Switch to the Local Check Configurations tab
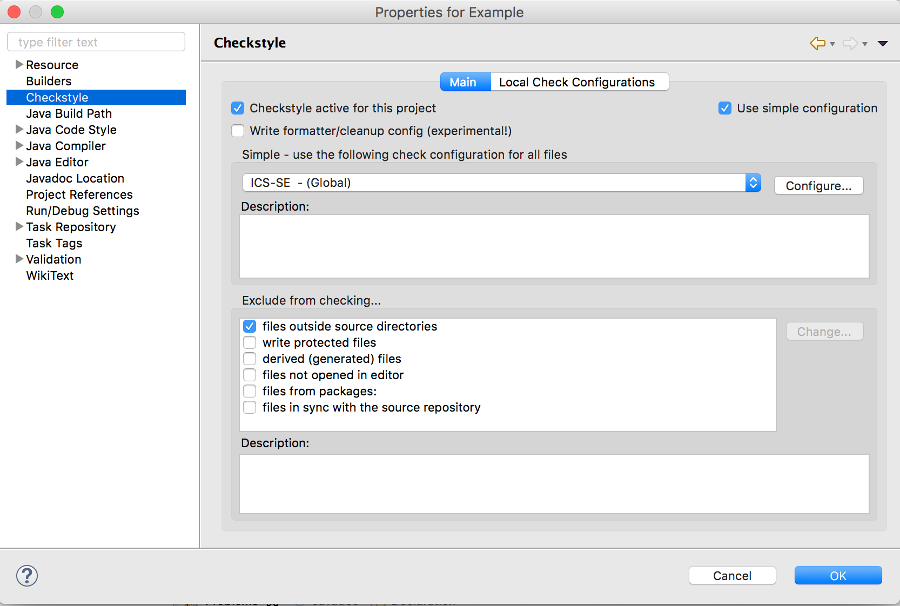 tap(579, 81)
